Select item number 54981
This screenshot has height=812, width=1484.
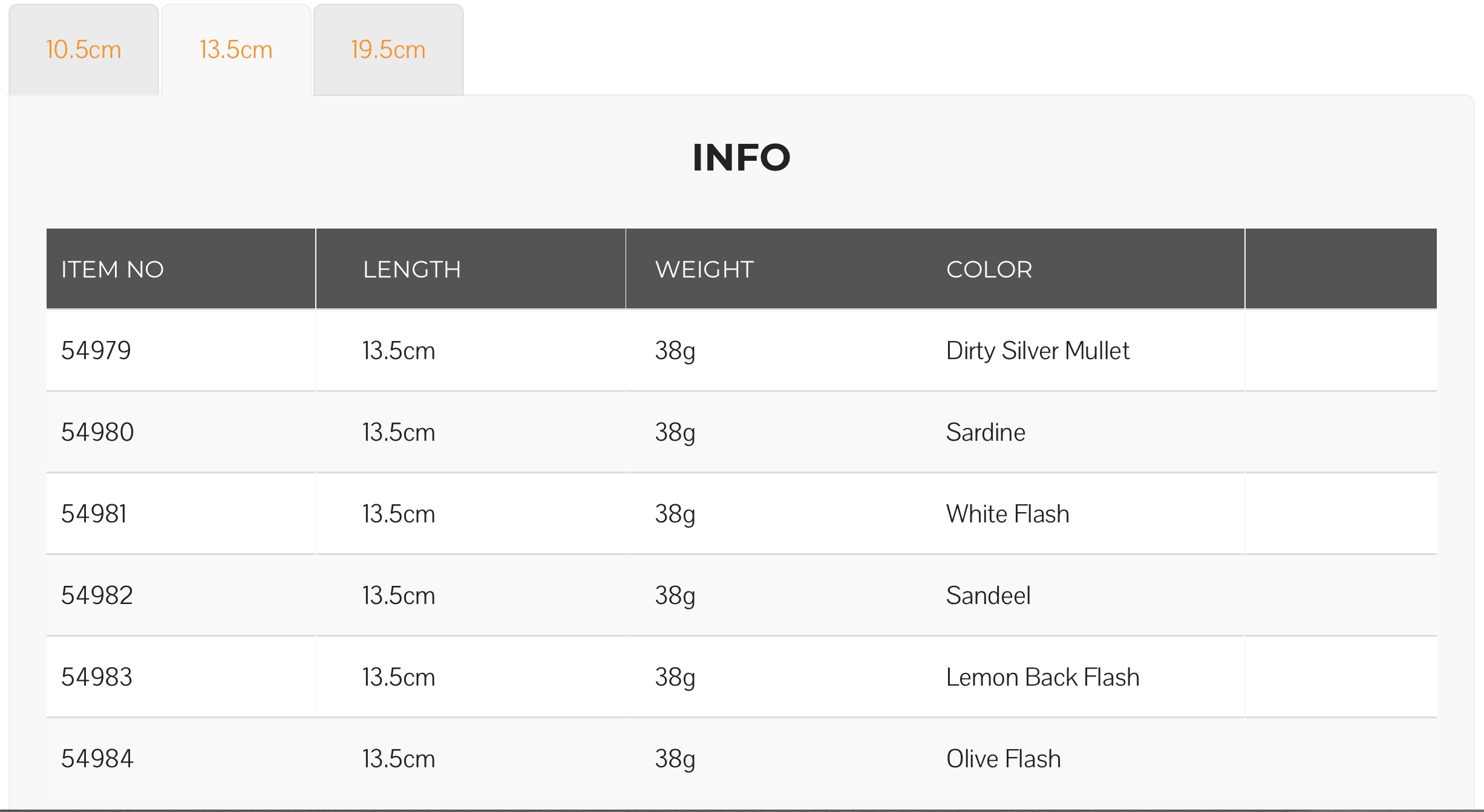[94, 514]
